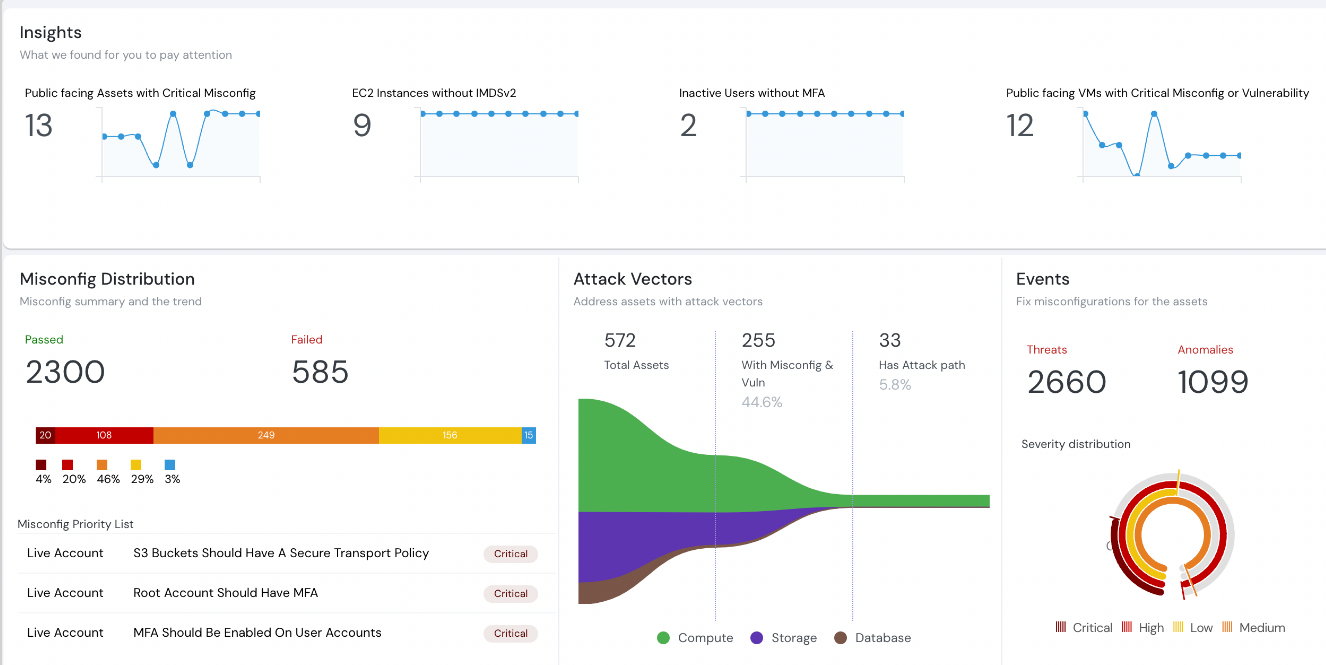Click the blue 3% legend square
This screenshot has width=1326, height=665.
point(170,465)
